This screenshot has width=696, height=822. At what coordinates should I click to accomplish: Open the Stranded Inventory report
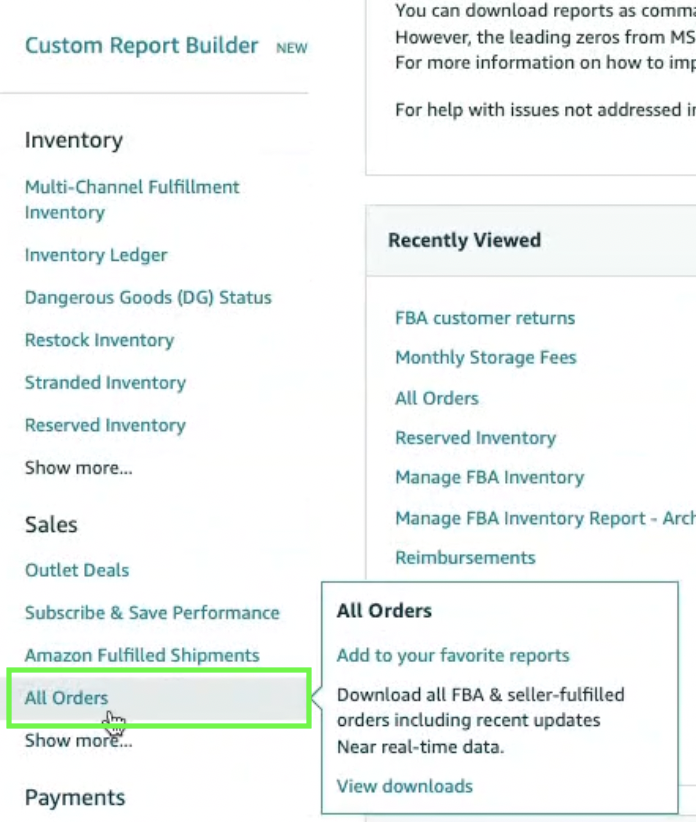click(105, 383)
